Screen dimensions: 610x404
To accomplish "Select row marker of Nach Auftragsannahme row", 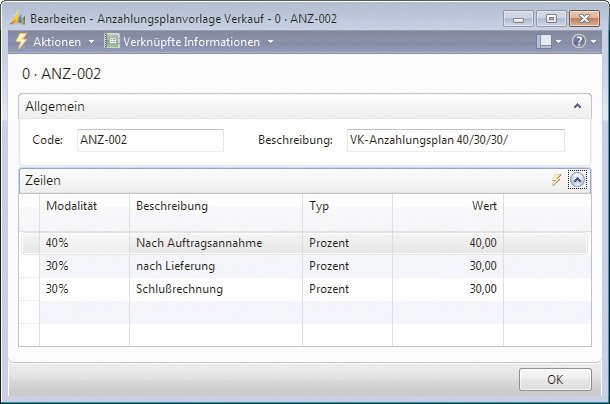I will pyautogui.click(x=30, y=243).
